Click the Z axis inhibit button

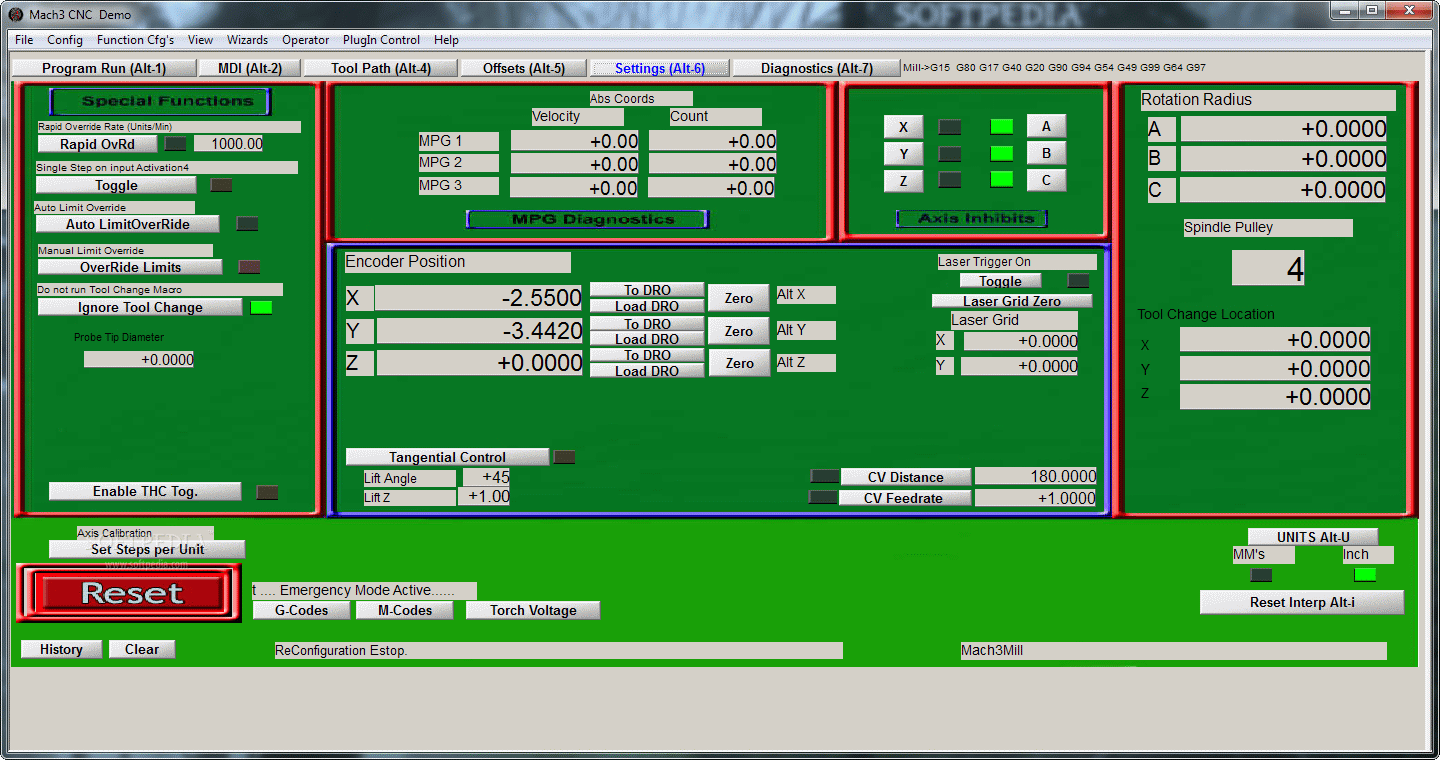904,181
